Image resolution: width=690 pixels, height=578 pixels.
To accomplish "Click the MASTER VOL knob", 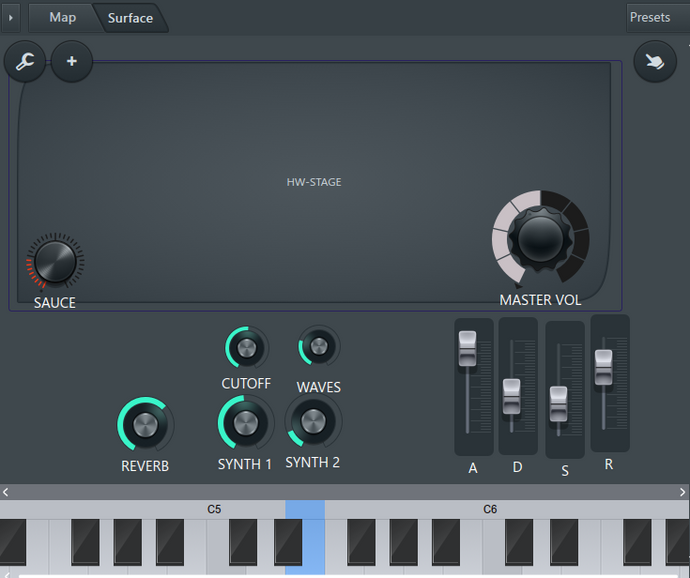I will pyautogui.click(x=540, y=238).
